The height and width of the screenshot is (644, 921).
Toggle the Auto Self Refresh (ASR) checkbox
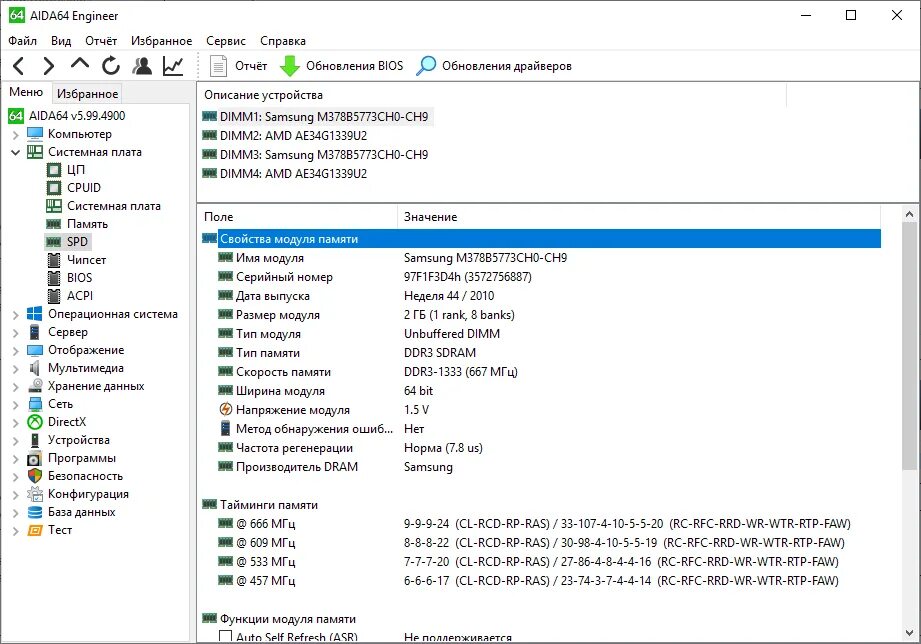[225, 636]
